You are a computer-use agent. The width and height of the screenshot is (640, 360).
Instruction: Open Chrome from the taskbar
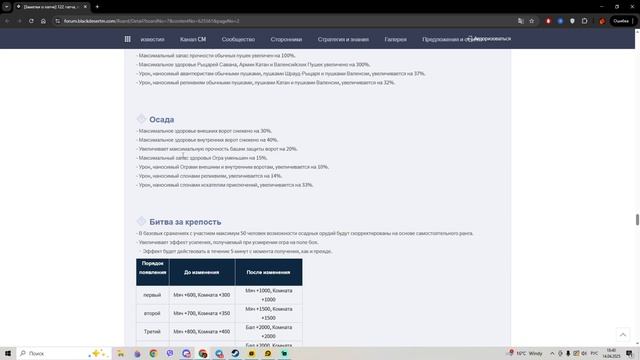click(x=153, y=353)
